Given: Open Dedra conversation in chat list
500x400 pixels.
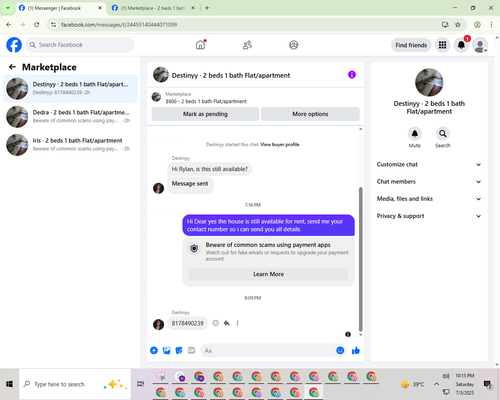Looking at the screenshot, I should pyautogui.click(x=70, y=117).
